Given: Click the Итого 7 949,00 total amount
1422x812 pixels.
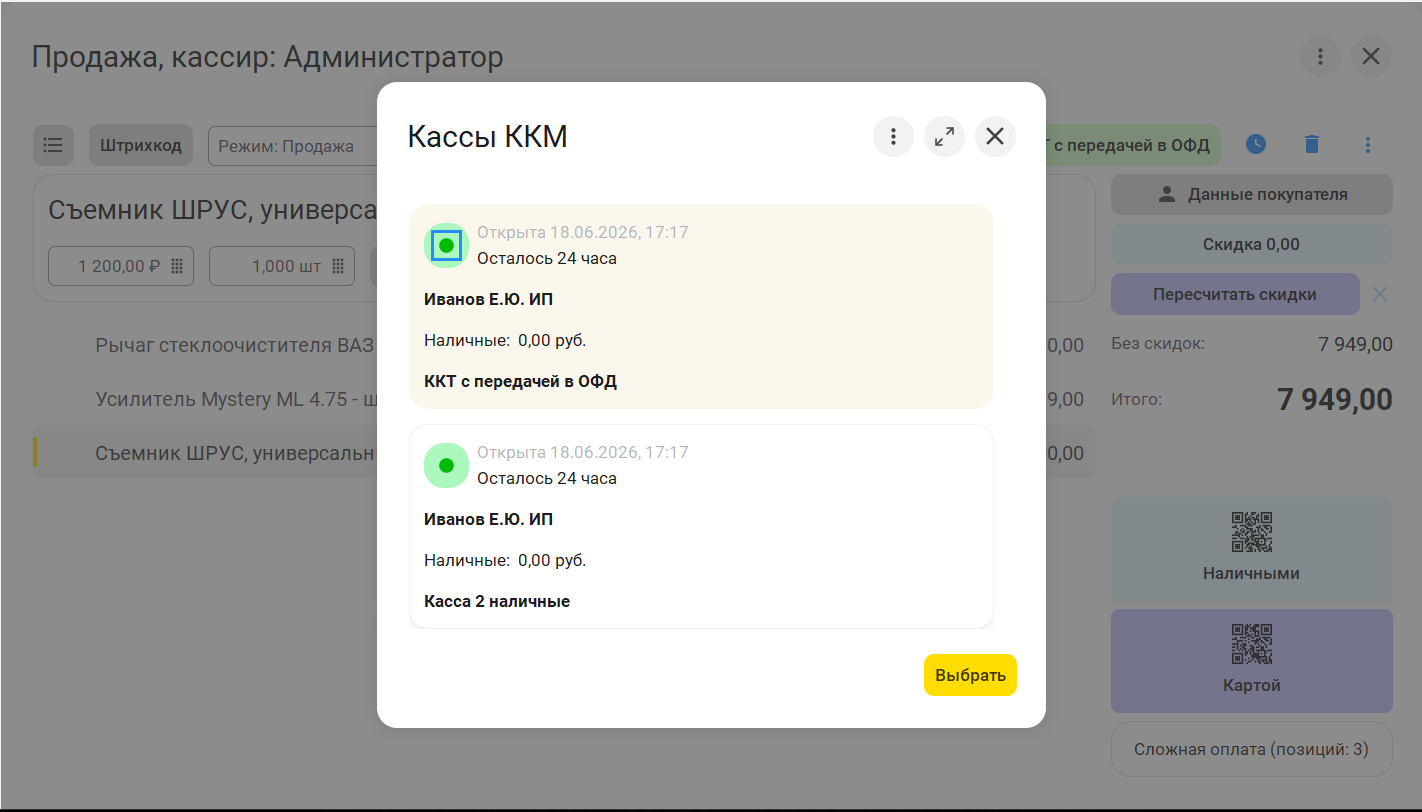Looking at the screenshot, I should pos(1334,400).
